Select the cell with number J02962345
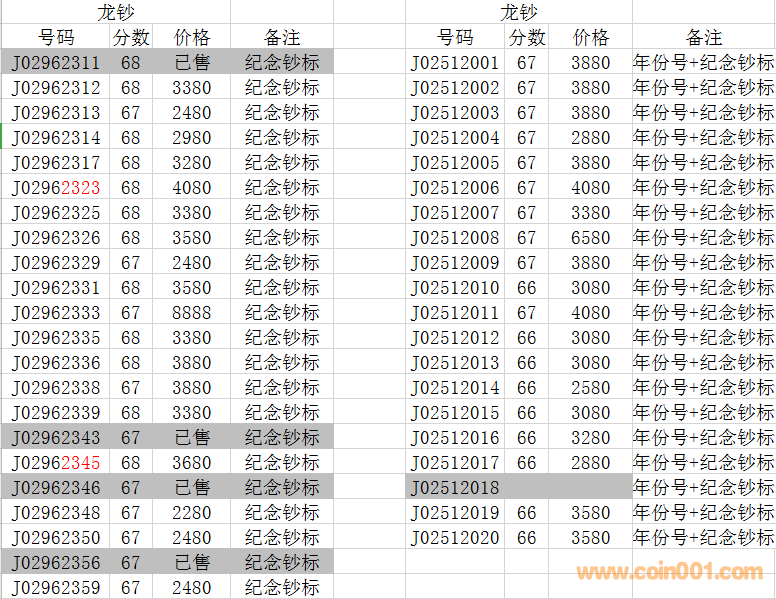Screen dimensions: 776x599 pyautogui.click(x=56, y=462)
